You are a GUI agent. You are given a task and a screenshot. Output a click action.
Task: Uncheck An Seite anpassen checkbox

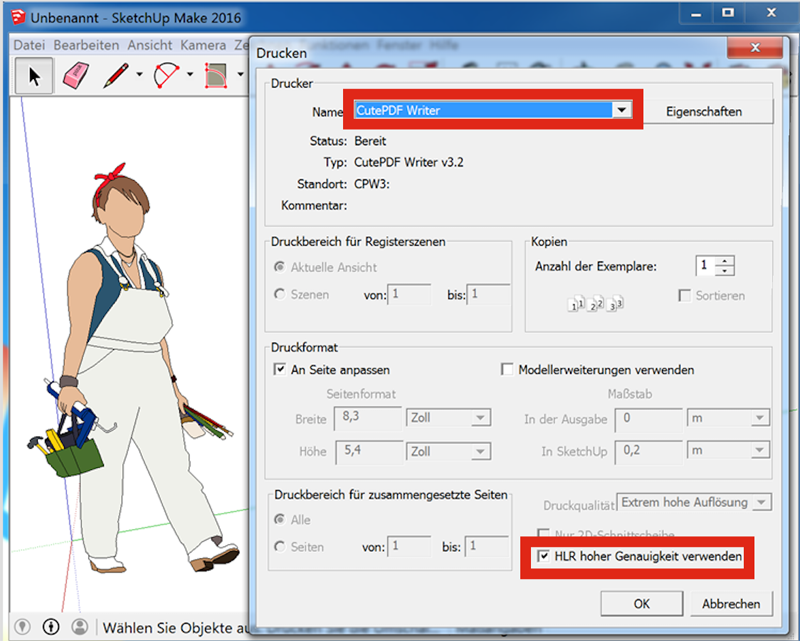point(280,369)
